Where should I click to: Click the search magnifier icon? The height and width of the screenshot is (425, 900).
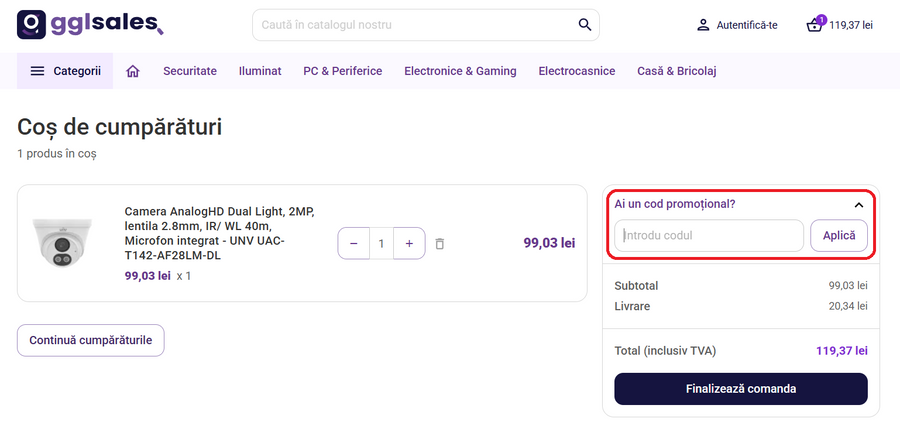coord(585,24)
